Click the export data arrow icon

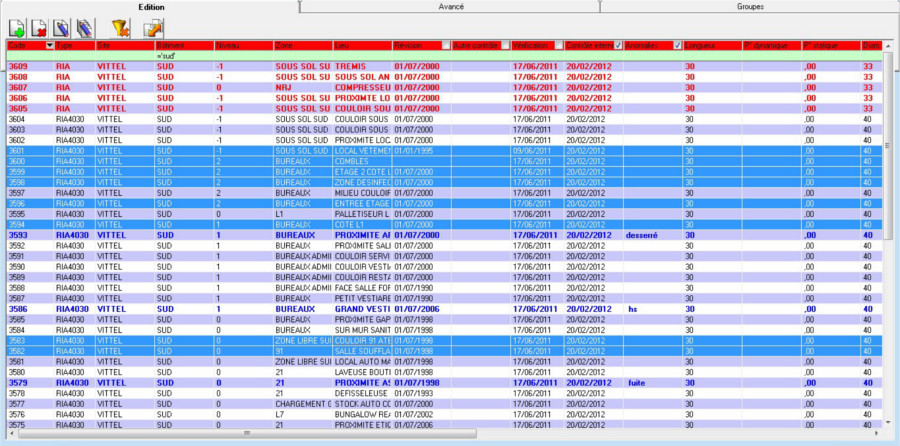(x=153, y=28)
